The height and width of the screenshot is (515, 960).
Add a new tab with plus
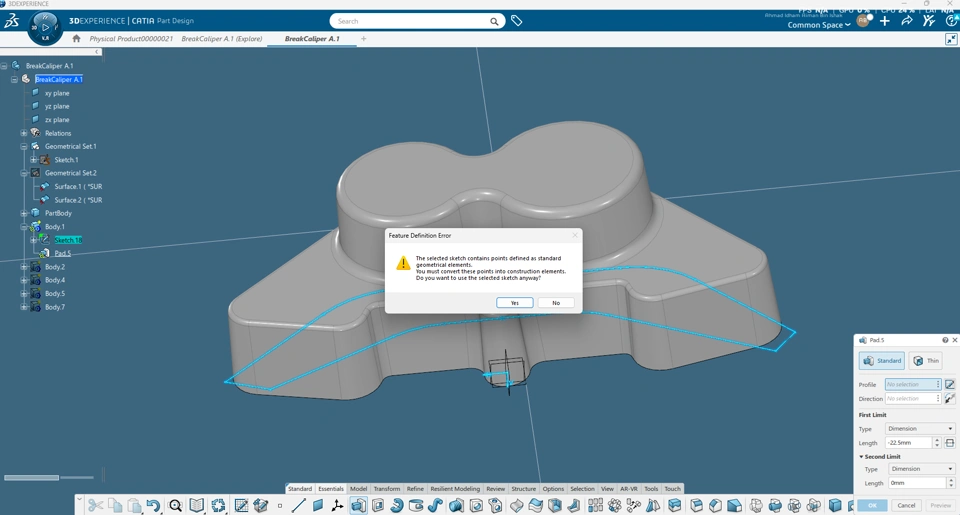[364, 39]
